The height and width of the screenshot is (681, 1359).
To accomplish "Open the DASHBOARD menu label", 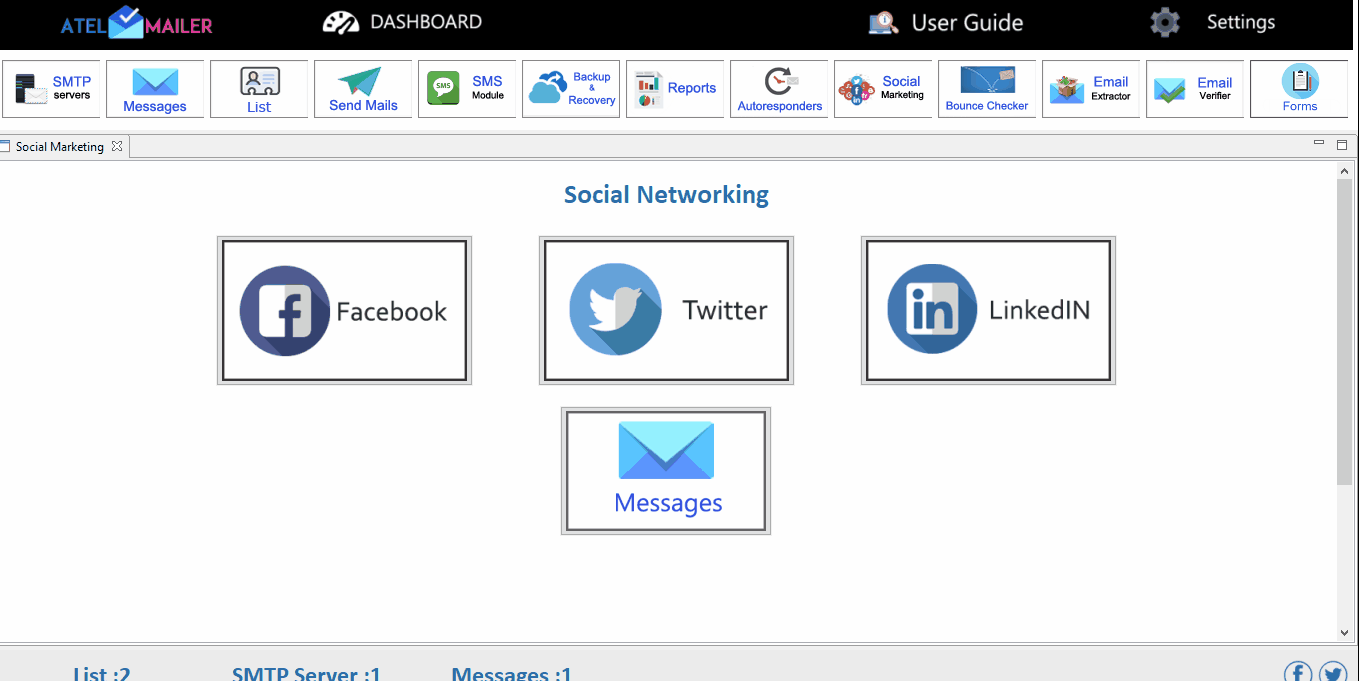I will (426, 22).
